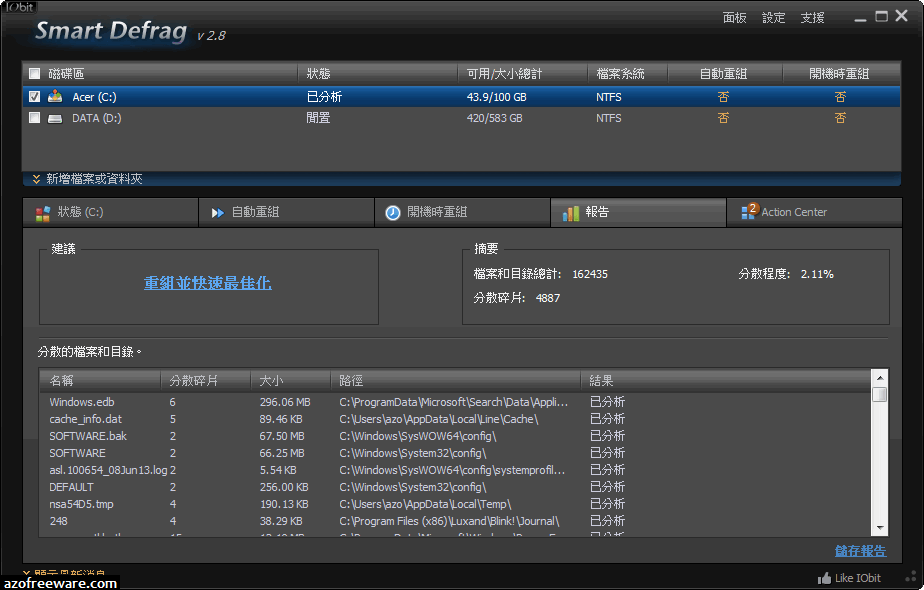Maximize the Smart Defrag window
The height and width of the screenshot is (590, 924).
click(x=881, y=17)
